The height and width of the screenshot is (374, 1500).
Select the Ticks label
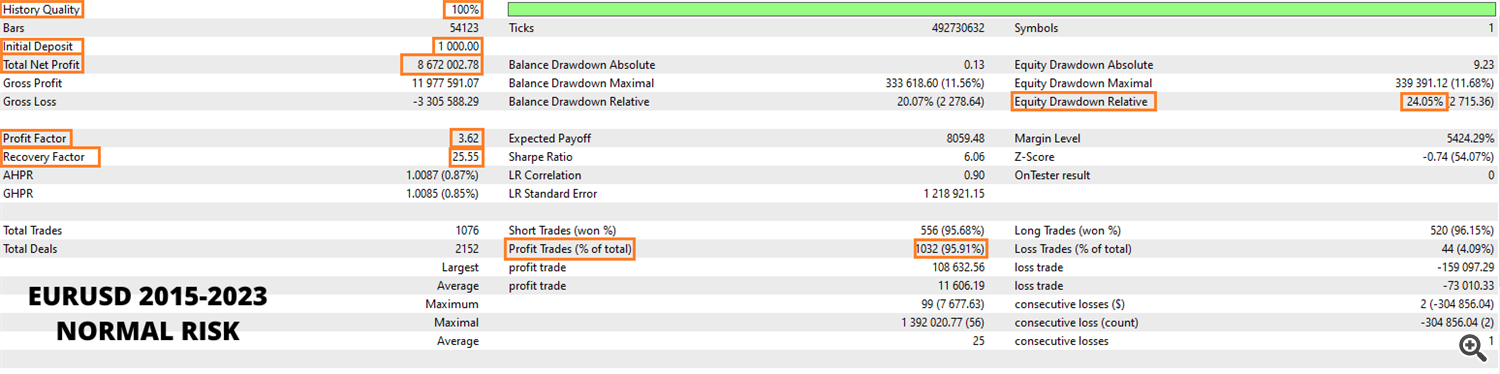[522, 28]
